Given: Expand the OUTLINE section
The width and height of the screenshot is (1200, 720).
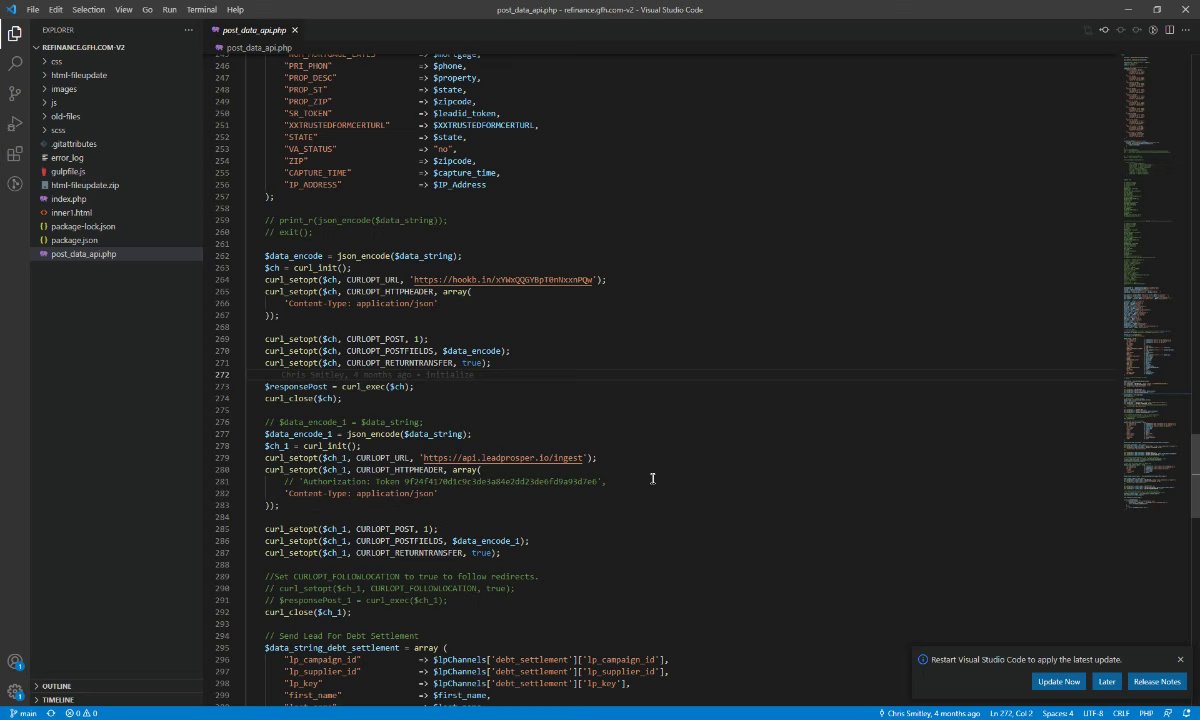Looking at the screenshot, I should coord(56,686).
